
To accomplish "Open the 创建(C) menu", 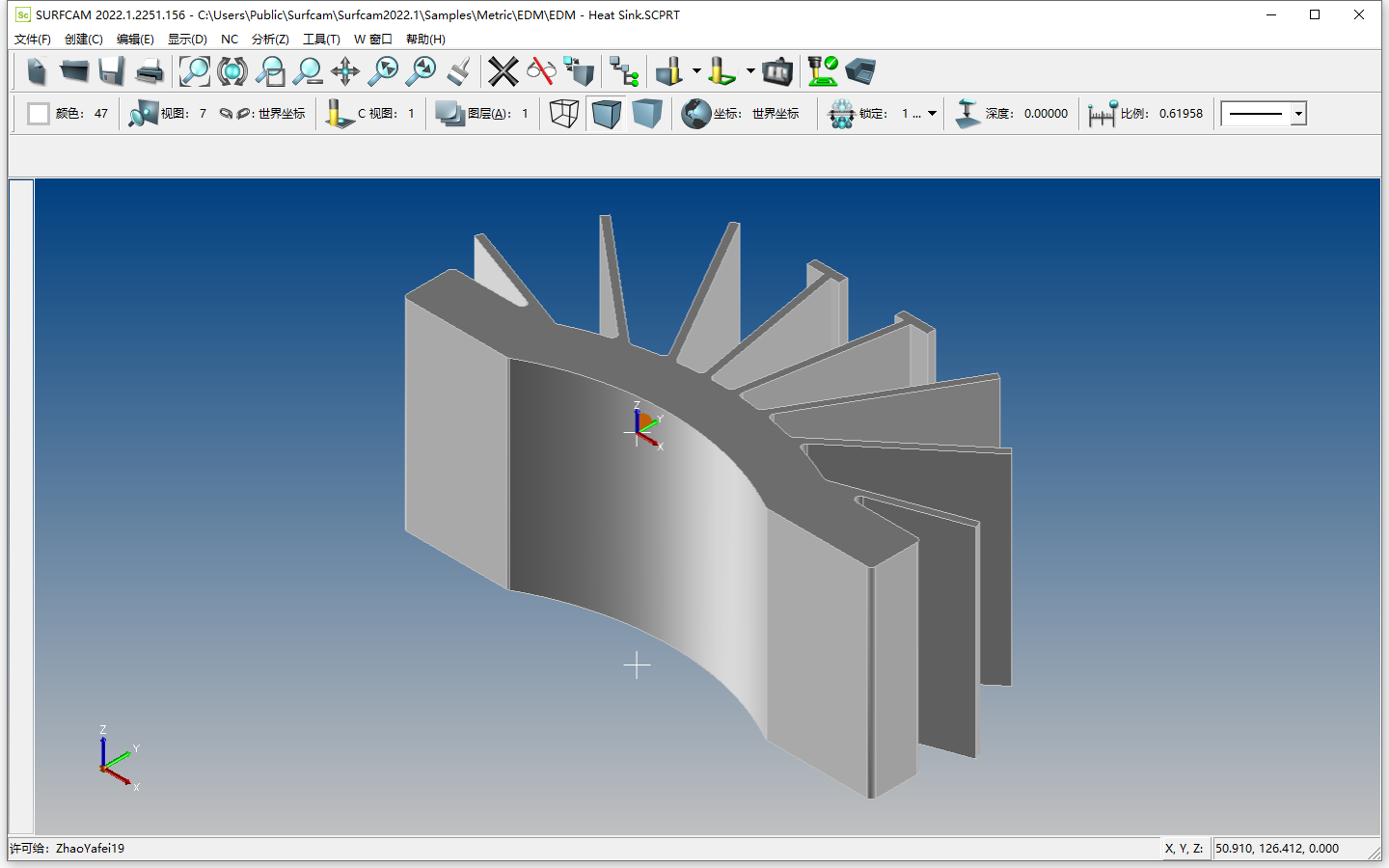I will (x=84, y=40).
